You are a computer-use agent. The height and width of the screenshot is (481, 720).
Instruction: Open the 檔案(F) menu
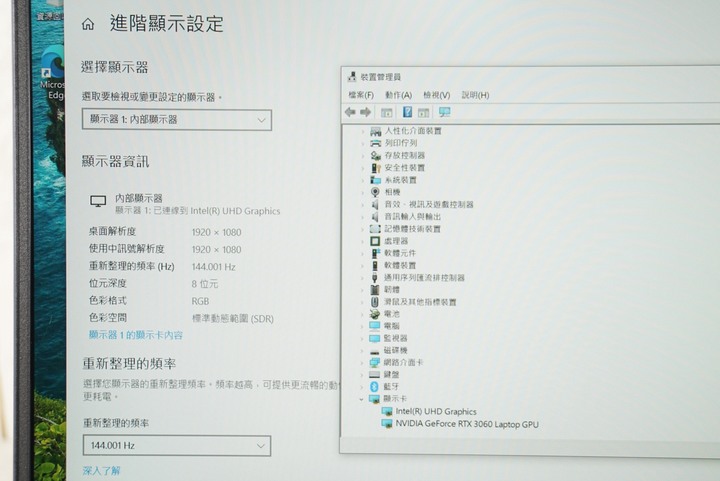click(x=361, y=95)
